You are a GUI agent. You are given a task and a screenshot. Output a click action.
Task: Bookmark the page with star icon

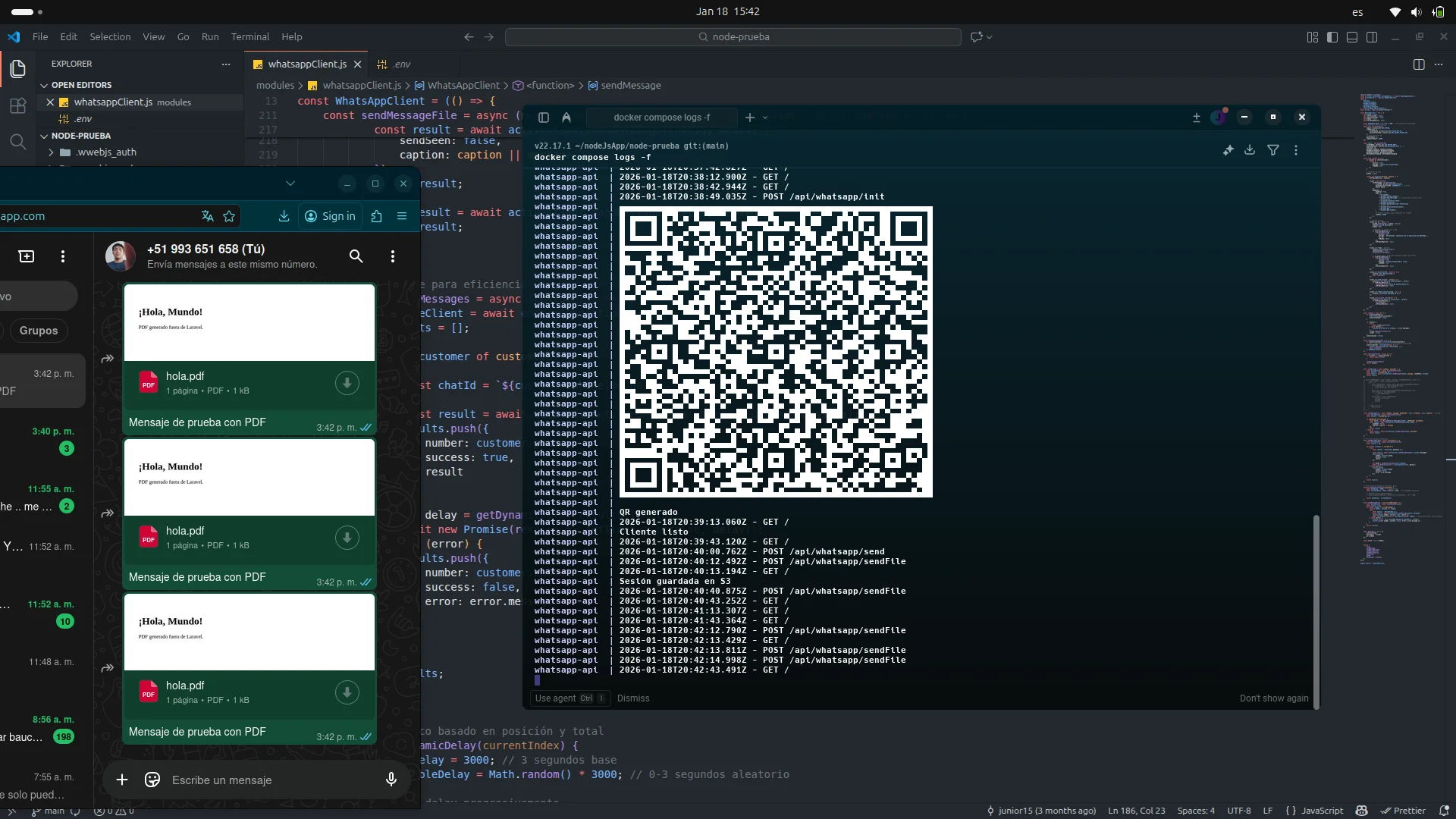(229, 216)
